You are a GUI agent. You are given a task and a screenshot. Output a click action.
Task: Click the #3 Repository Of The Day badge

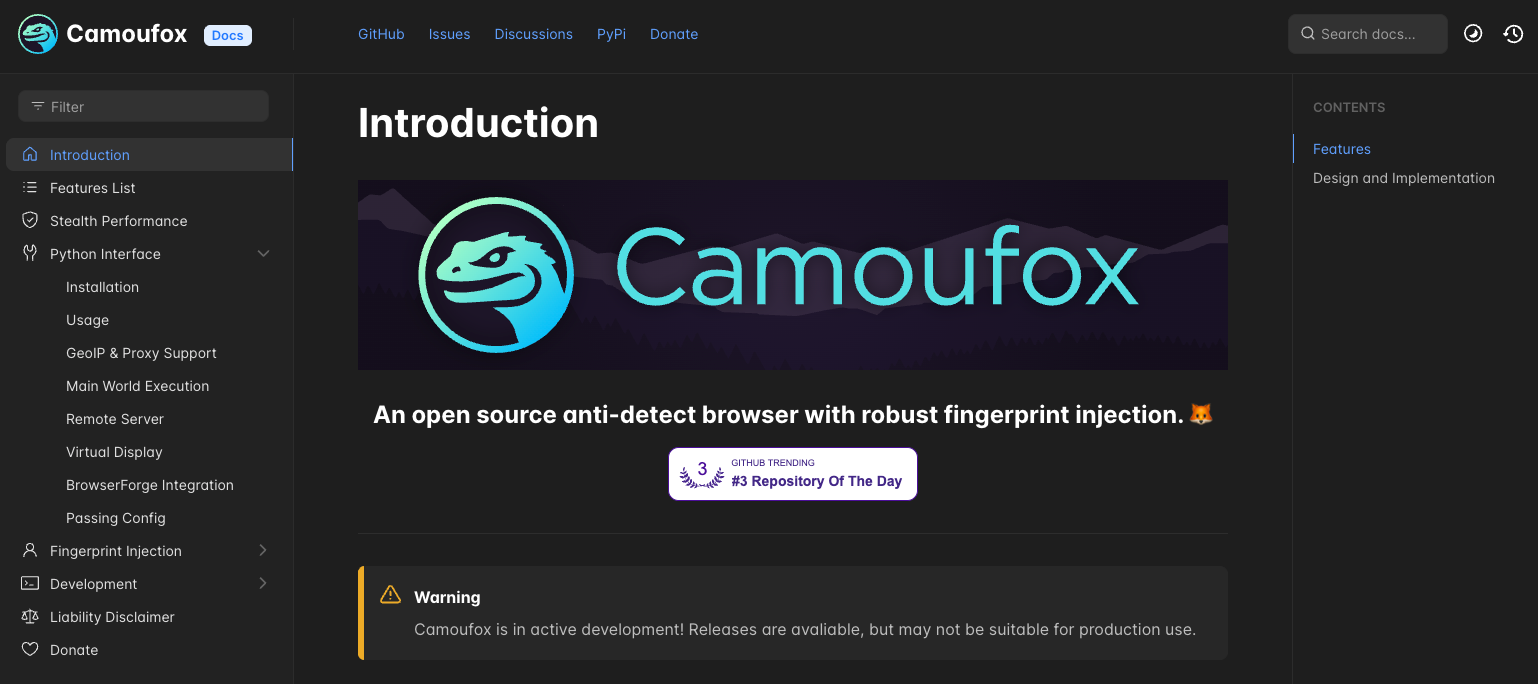(792, 473)
